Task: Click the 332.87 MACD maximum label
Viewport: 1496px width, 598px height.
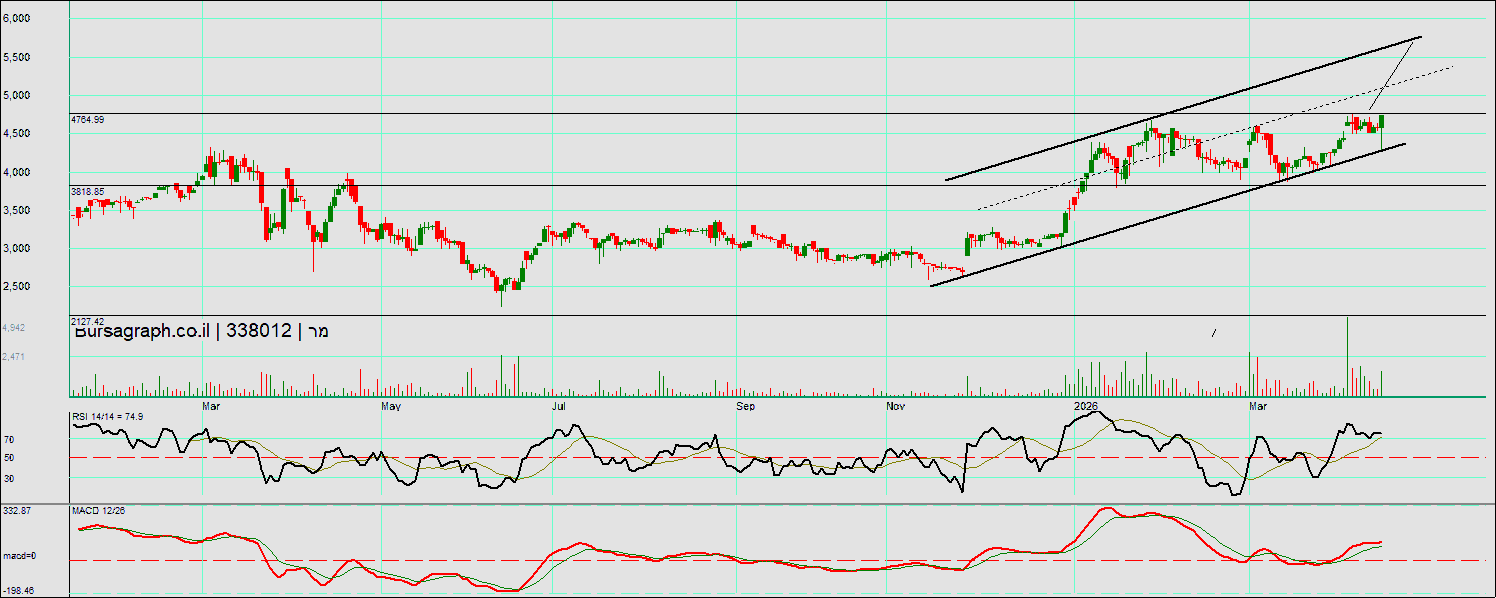Action: click(17, 511)
